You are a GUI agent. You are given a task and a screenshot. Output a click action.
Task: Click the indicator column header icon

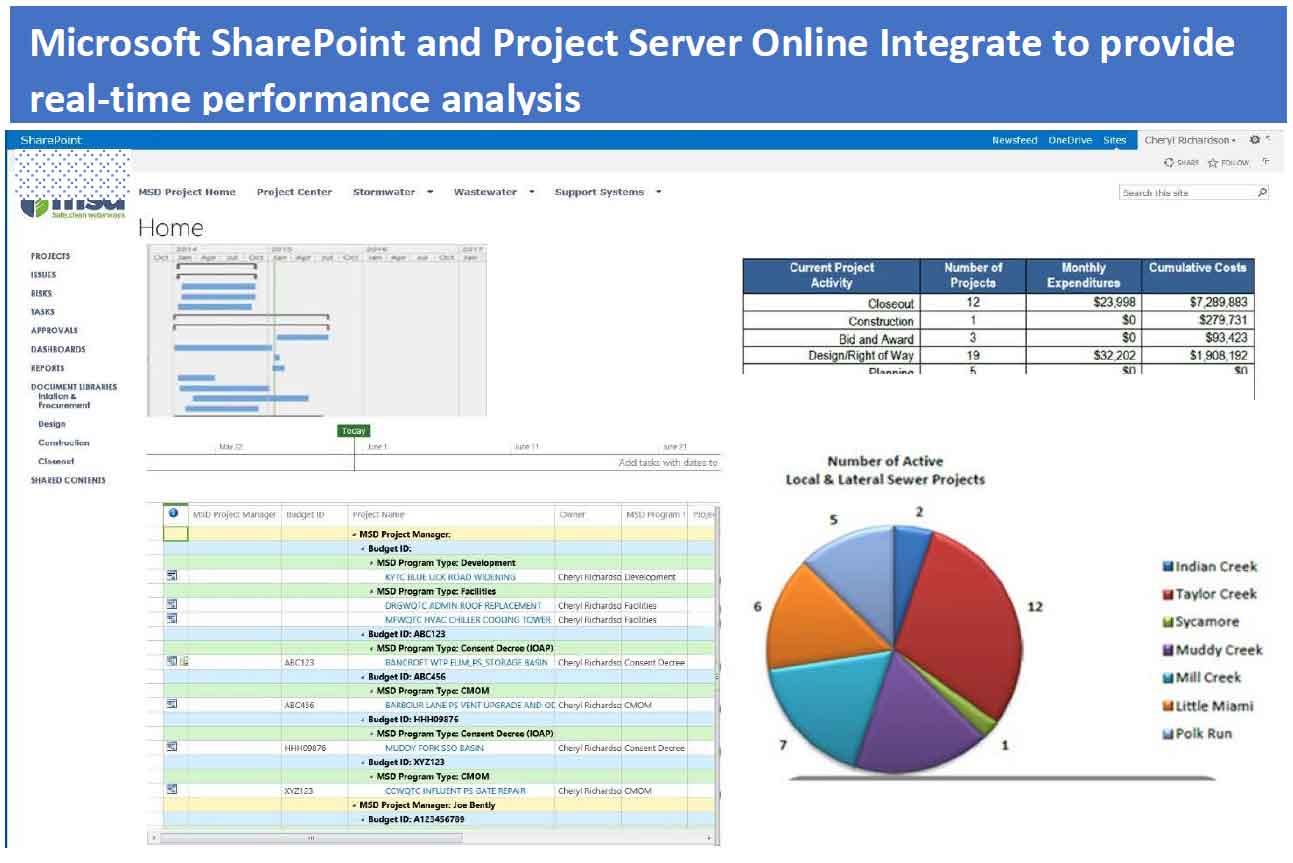[x=173, y=513]
